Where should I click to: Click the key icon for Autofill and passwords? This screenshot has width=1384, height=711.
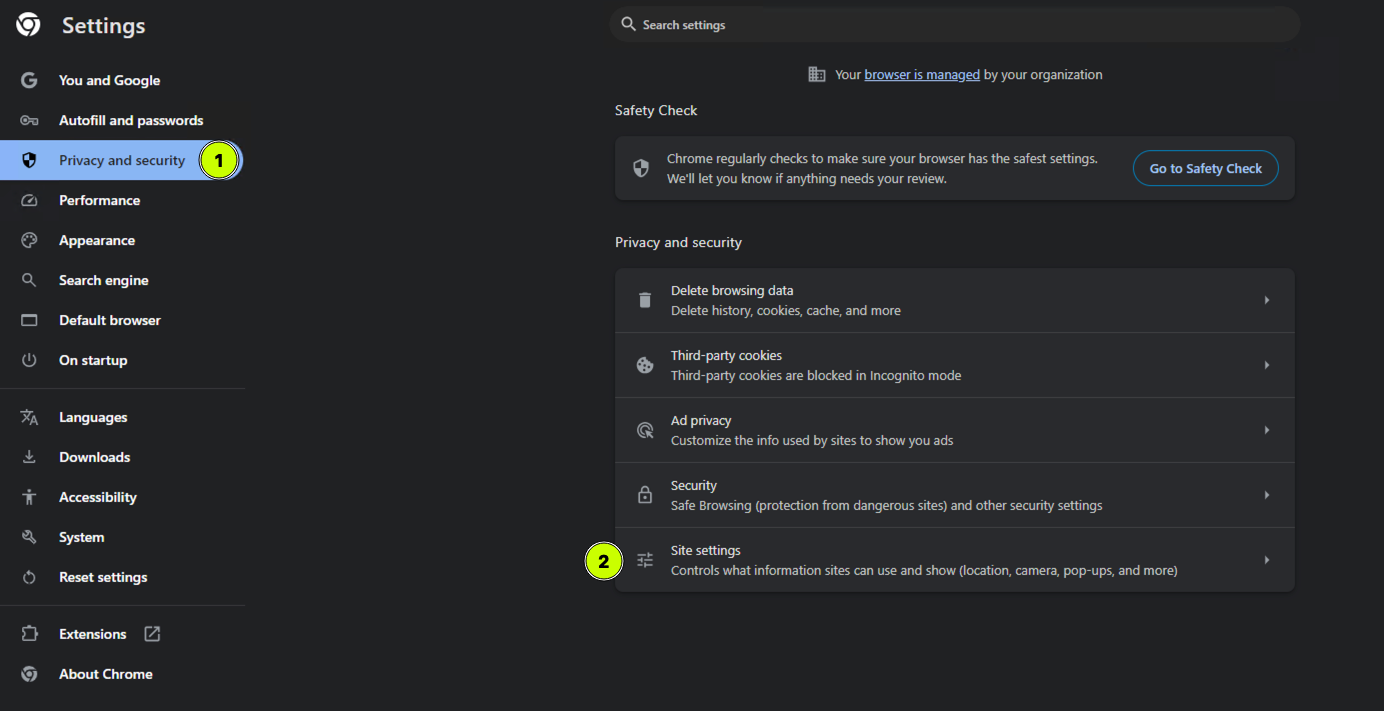tap(29, 120)
